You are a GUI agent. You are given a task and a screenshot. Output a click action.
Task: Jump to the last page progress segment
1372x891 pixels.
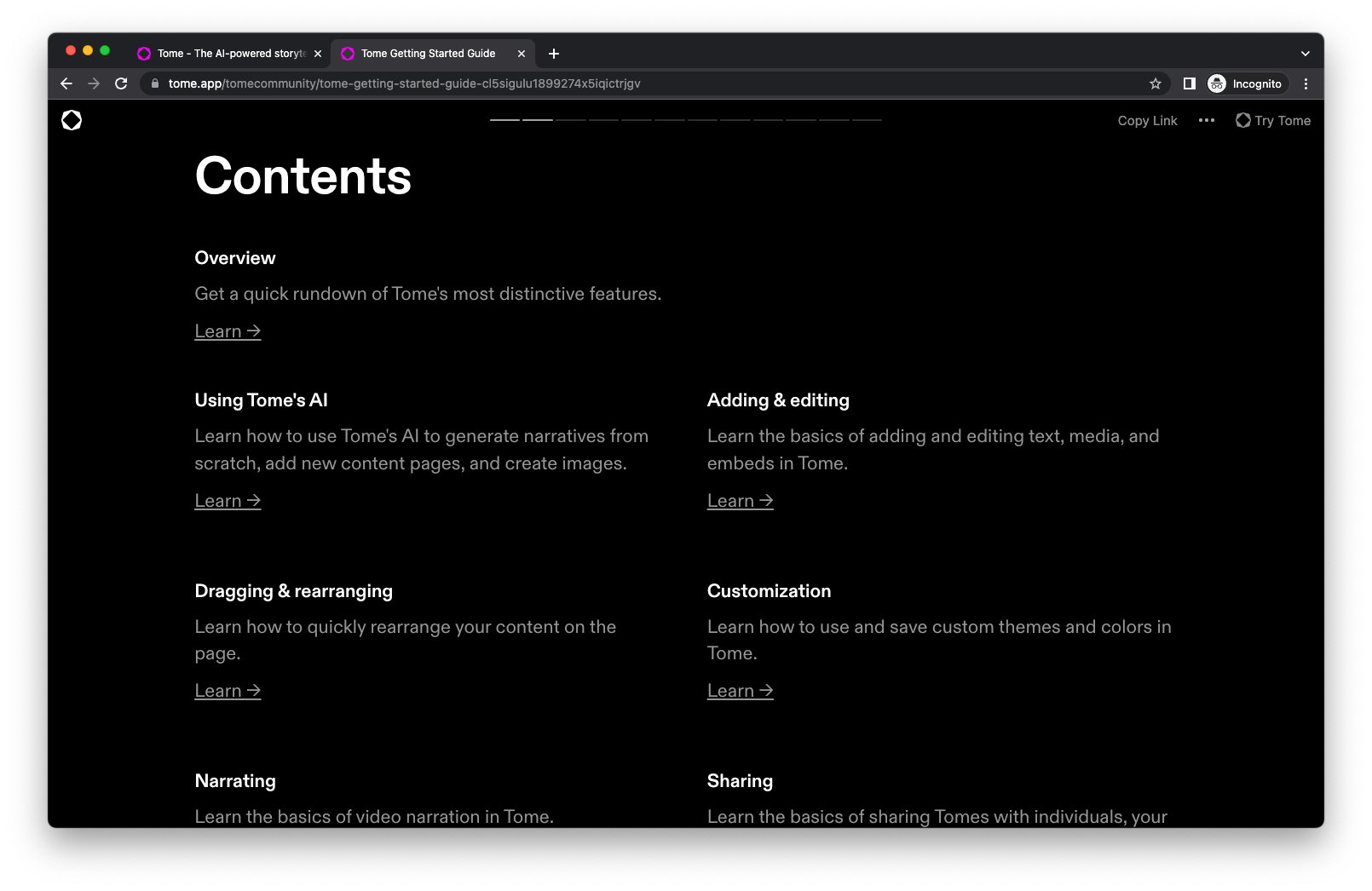867,120
